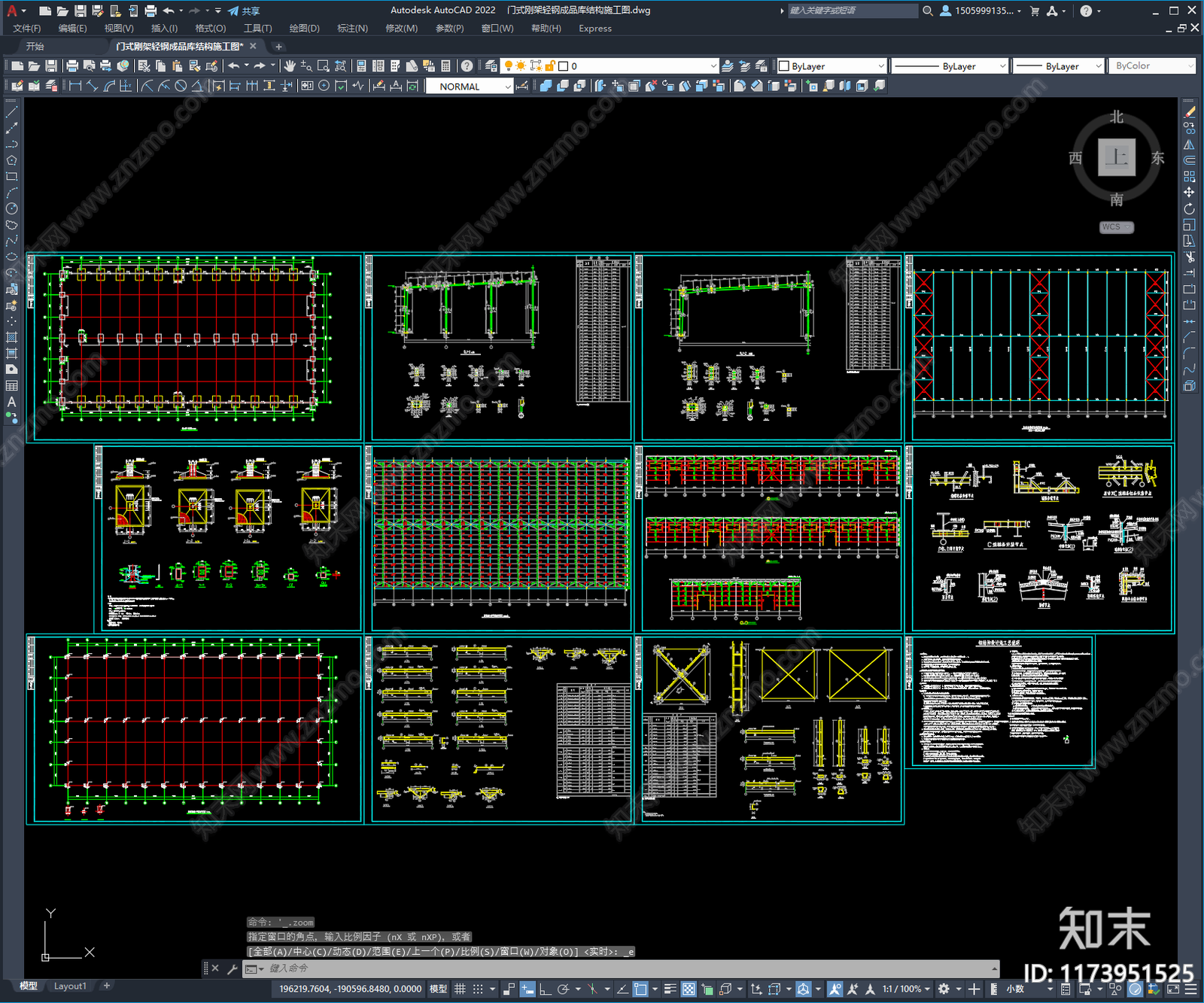Open the 文件(F) menu
The width and height of the screenshot is (1204, 1003).
pyautogui.click(x=27, y=29)
